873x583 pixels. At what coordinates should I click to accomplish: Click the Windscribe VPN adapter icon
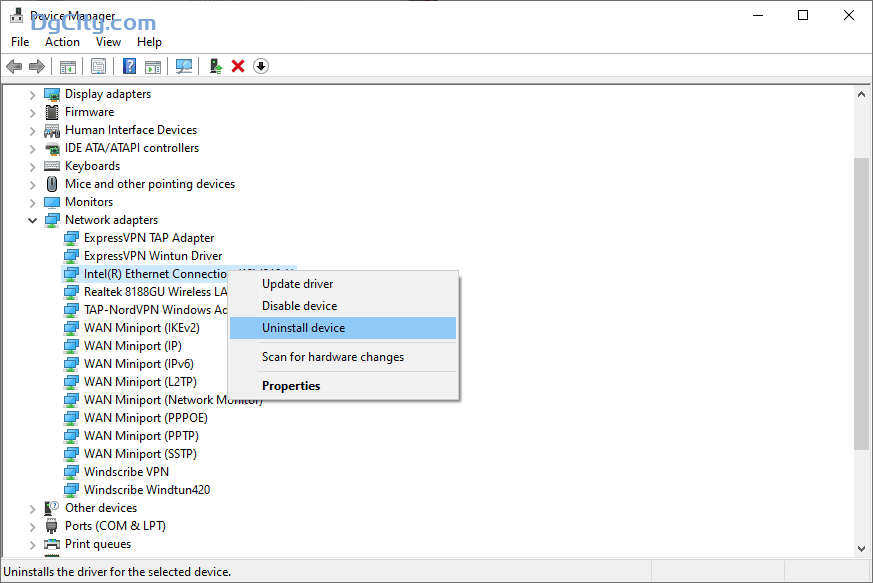71,472
